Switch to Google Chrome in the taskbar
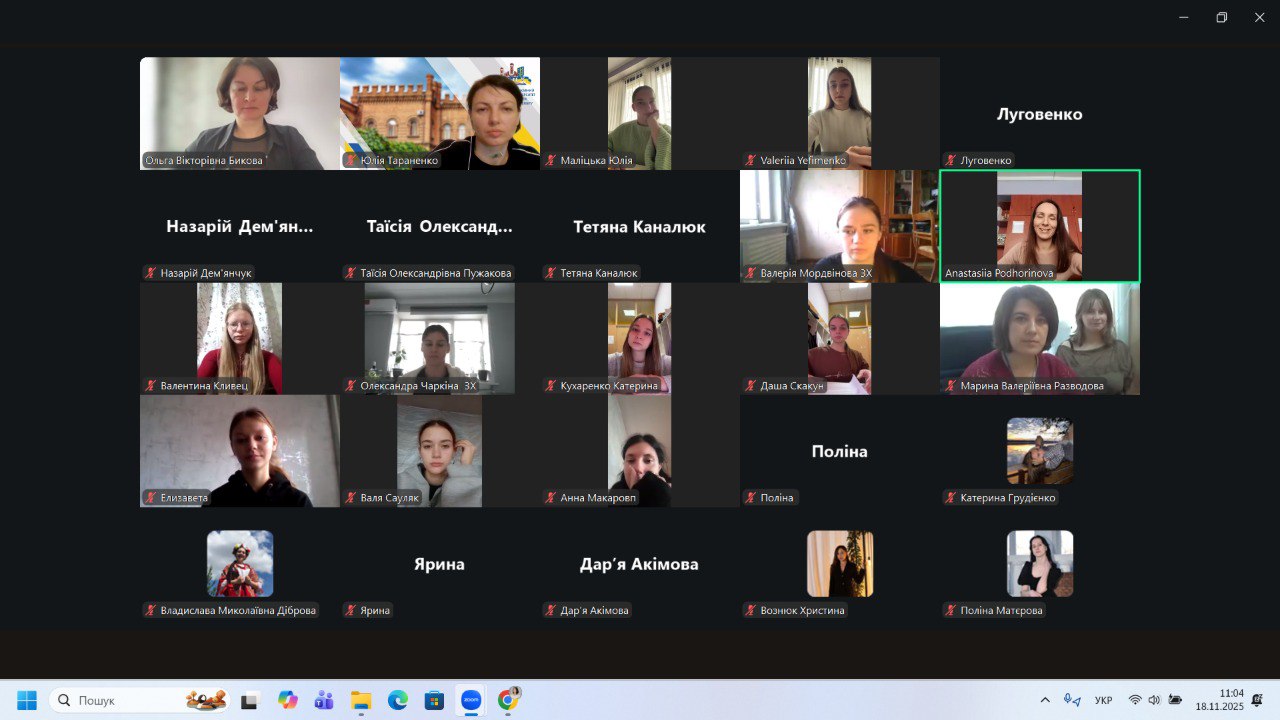The image size is (1280, 720). pos(508,700)
